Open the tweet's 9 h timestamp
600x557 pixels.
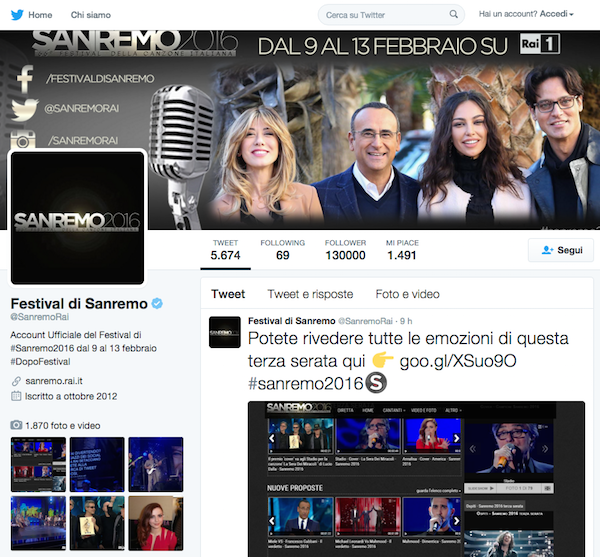[x=406, y=321]
